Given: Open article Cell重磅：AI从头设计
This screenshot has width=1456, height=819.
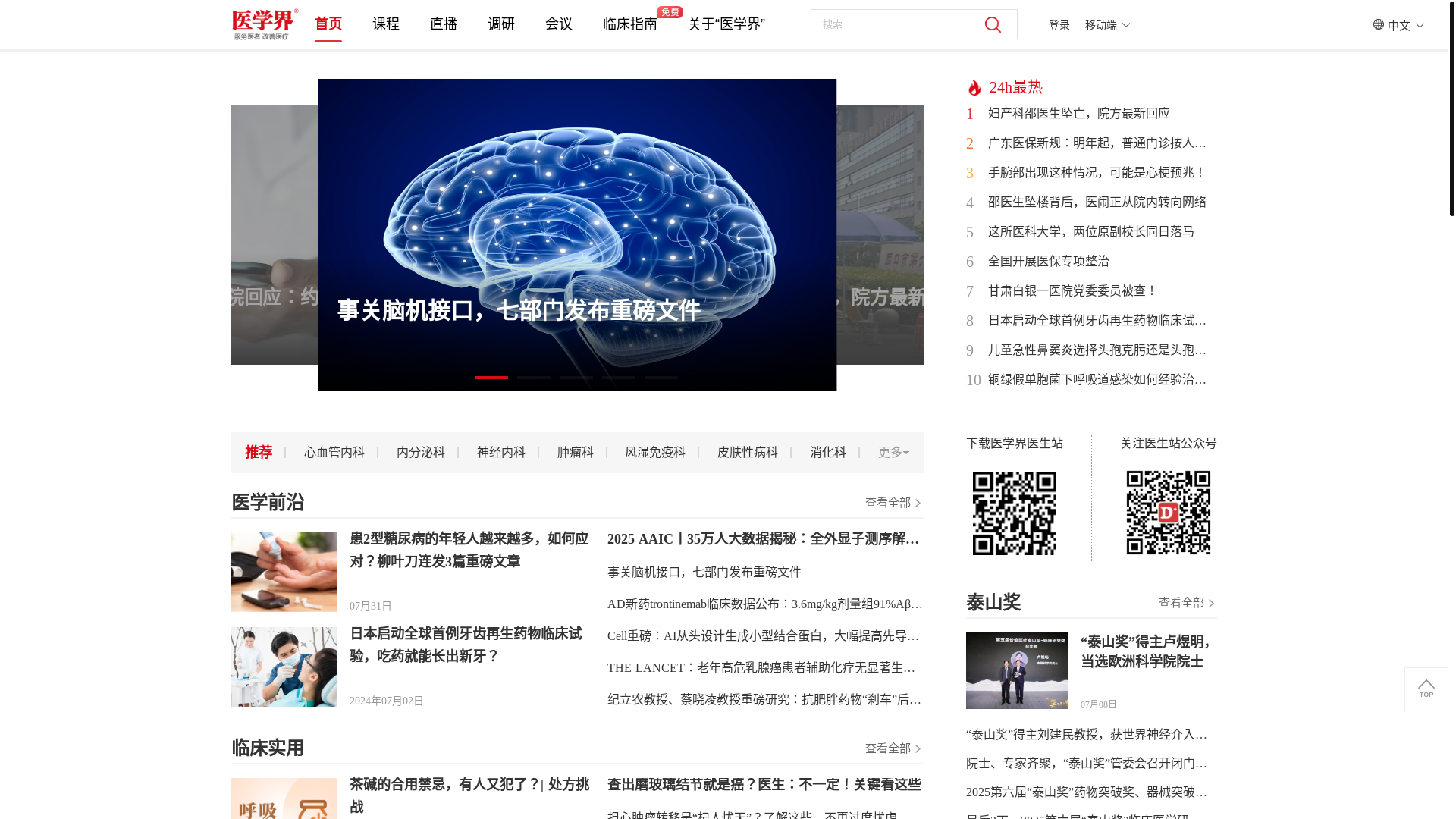Looking at the screenshot, I should (764, 636).
